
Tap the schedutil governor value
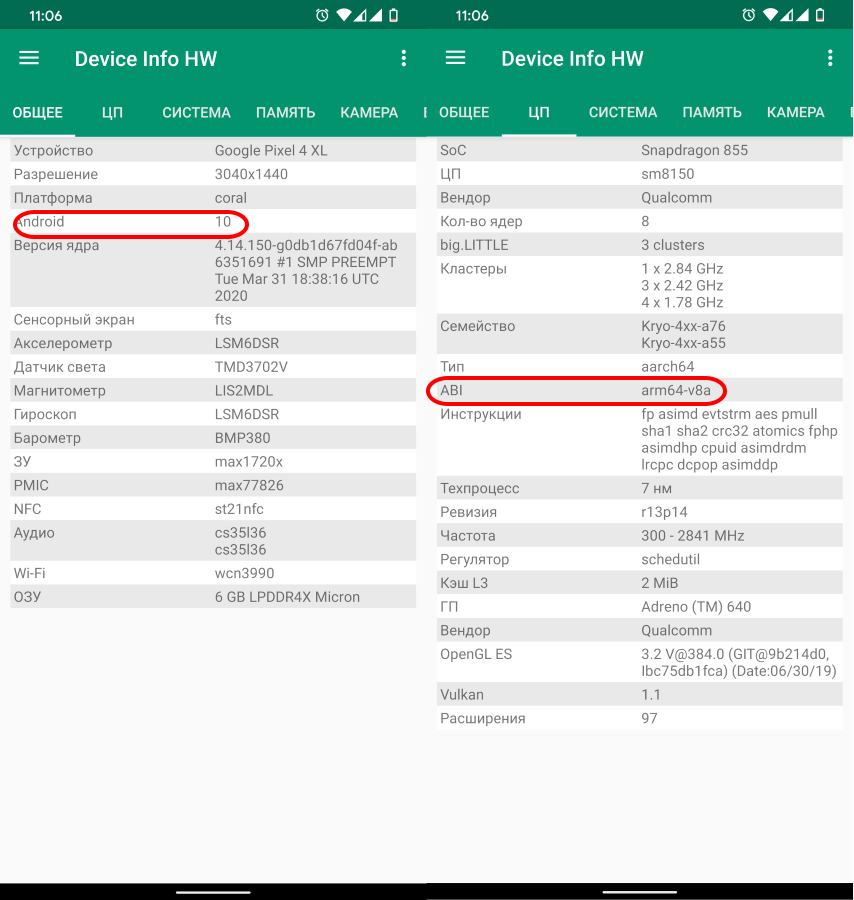tap(670, 560)
